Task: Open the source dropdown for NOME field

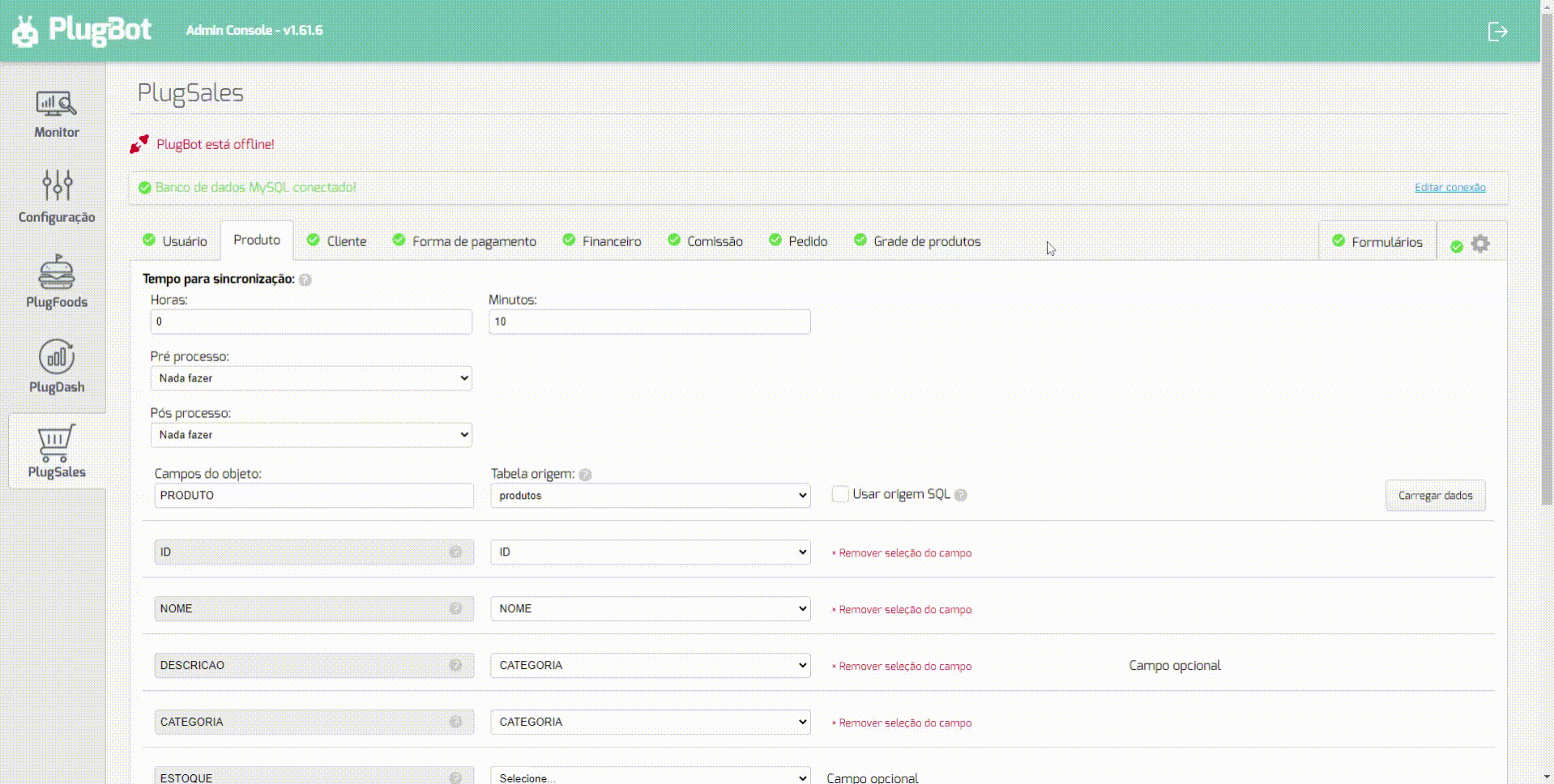Action: pos(651,609)
